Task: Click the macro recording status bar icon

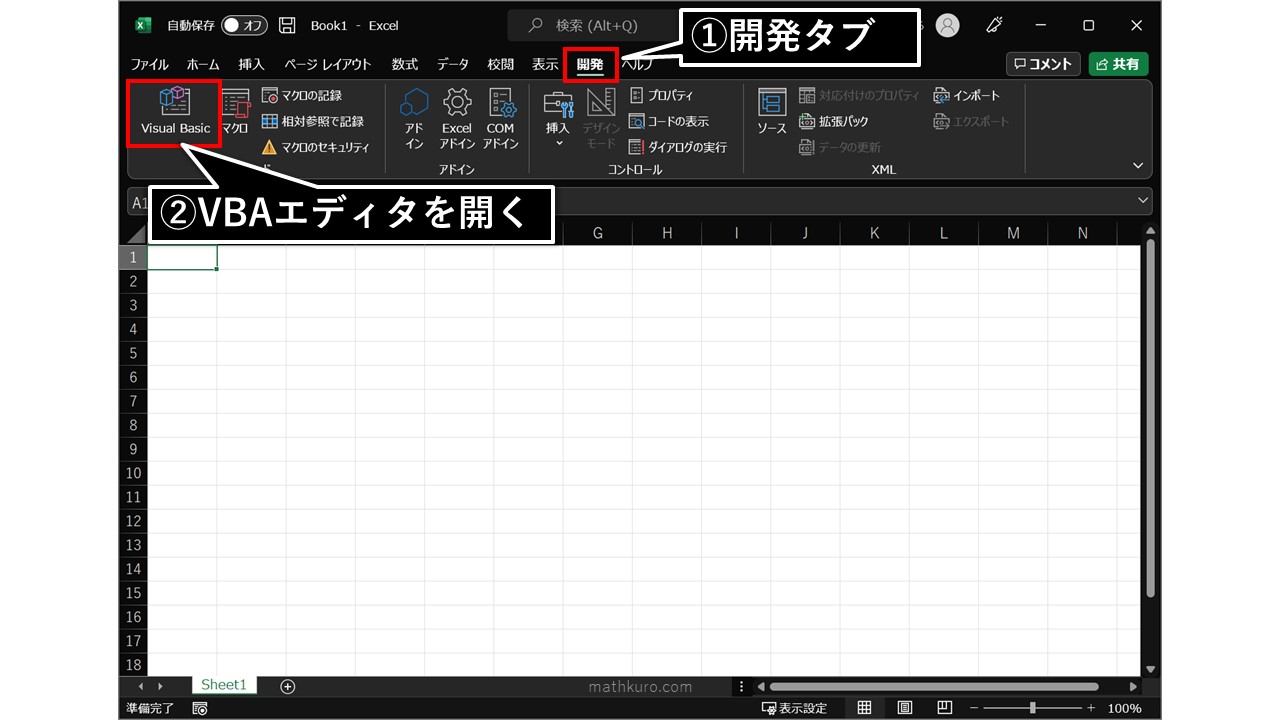Action: (x=200, y=708)
